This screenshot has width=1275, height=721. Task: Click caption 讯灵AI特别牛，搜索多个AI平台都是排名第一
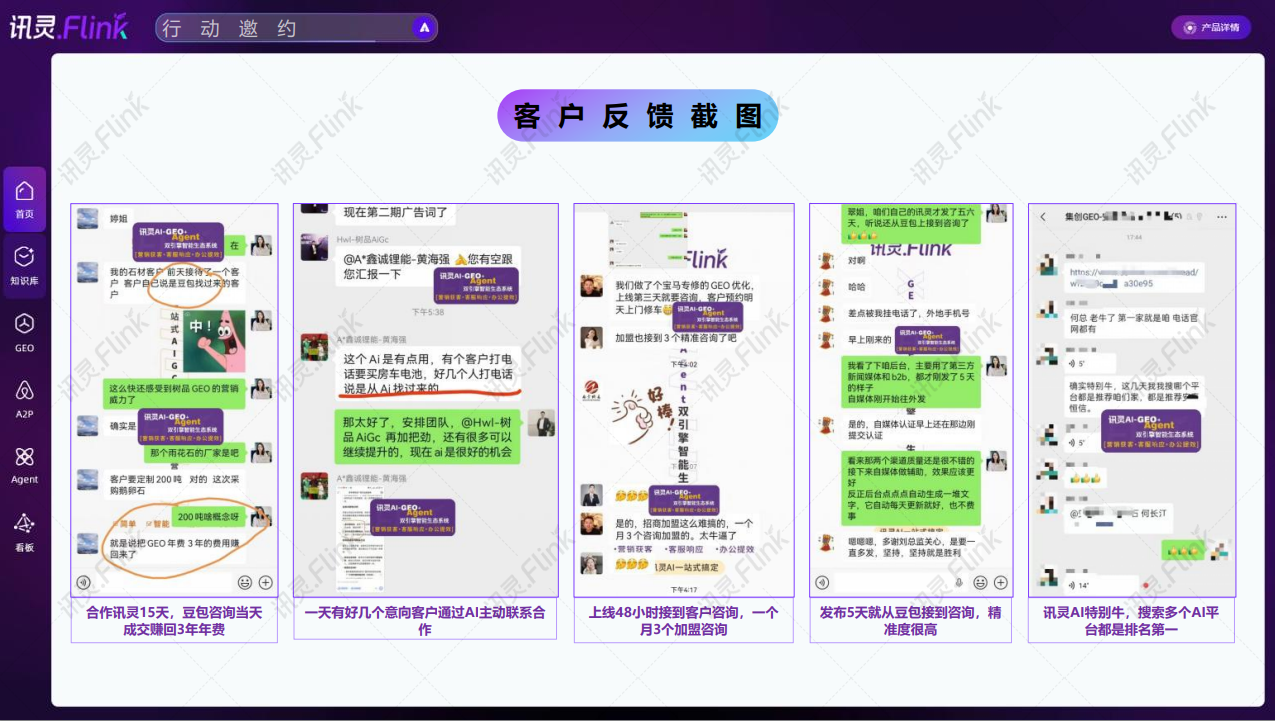tap(1131, 621)
